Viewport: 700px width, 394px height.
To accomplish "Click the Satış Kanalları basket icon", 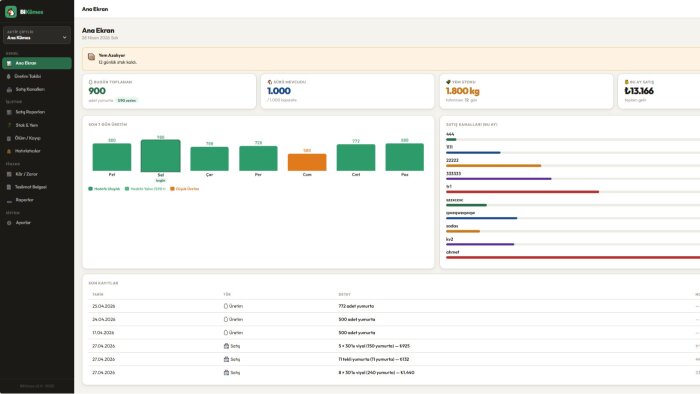I will click(x=9, y=90).
